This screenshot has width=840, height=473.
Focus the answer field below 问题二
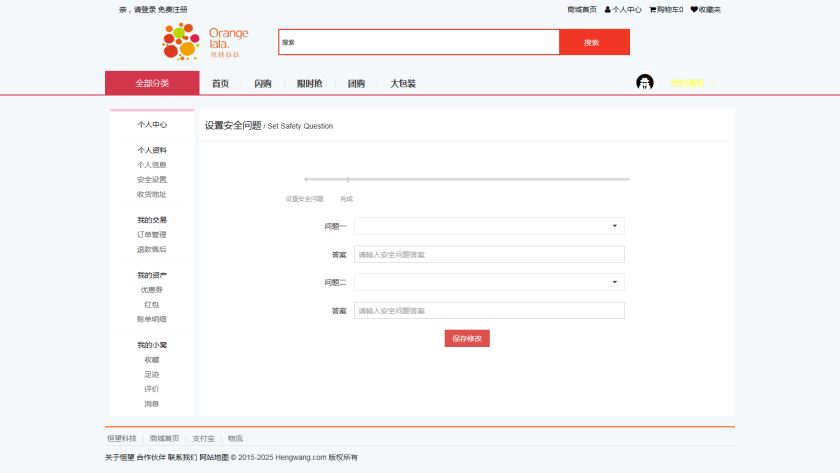pos(489,311)
